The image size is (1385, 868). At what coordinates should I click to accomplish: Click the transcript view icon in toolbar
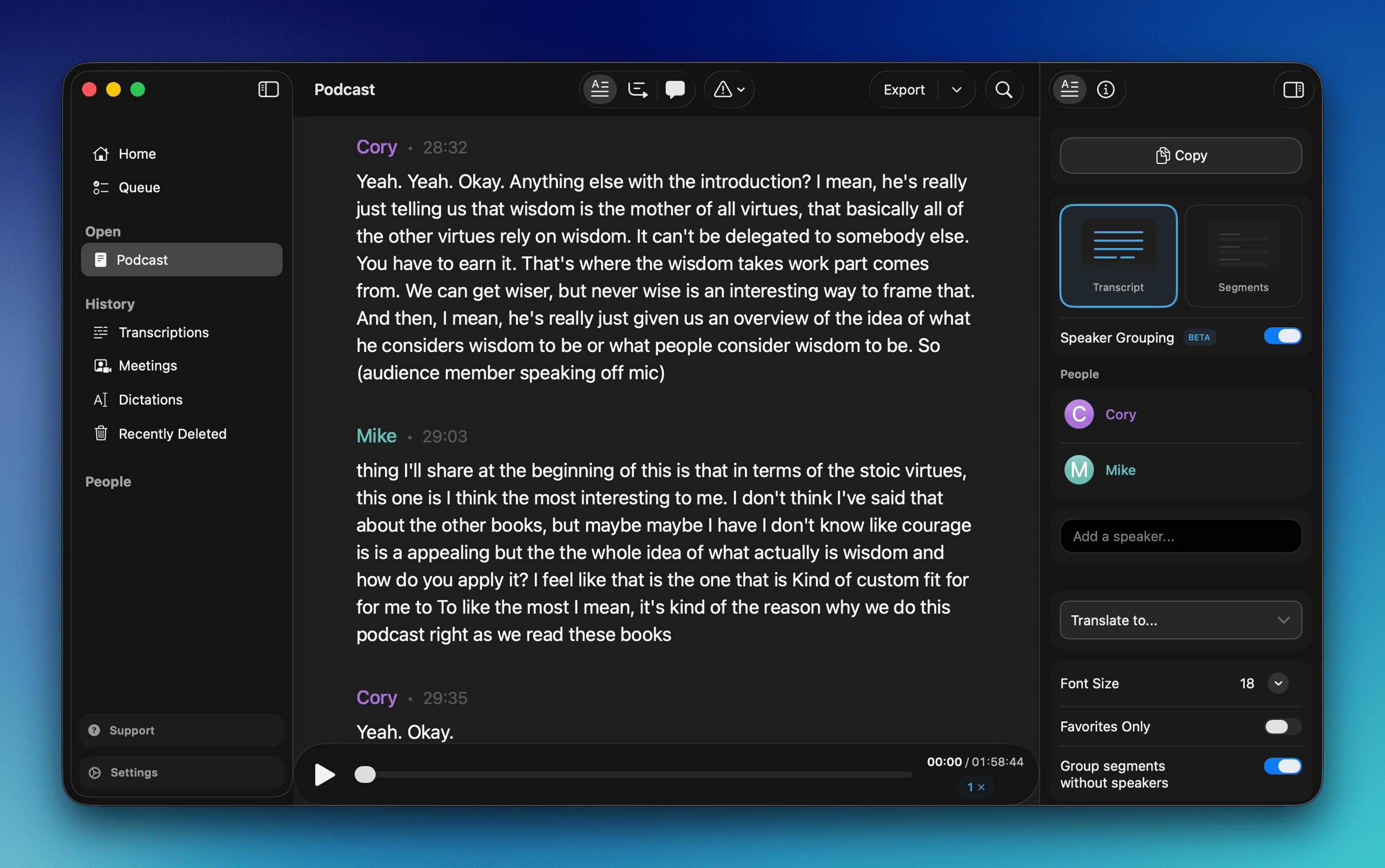(x=600, y=89)
